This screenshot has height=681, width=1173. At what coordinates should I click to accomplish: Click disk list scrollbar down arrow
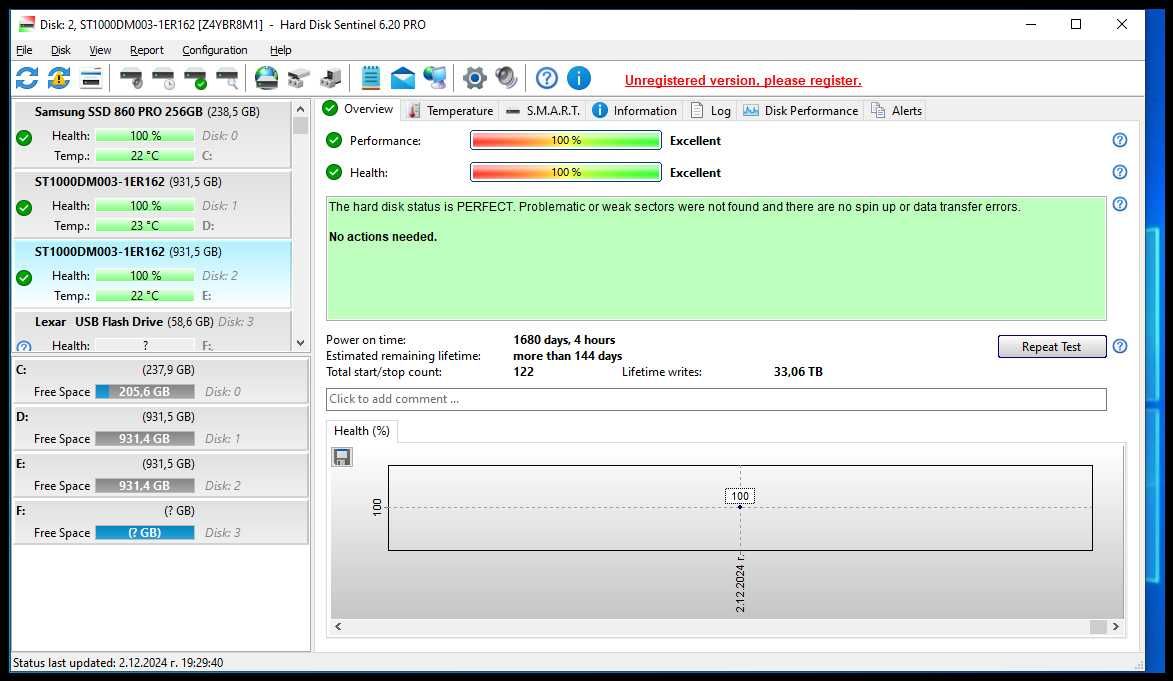coord(301,343)
